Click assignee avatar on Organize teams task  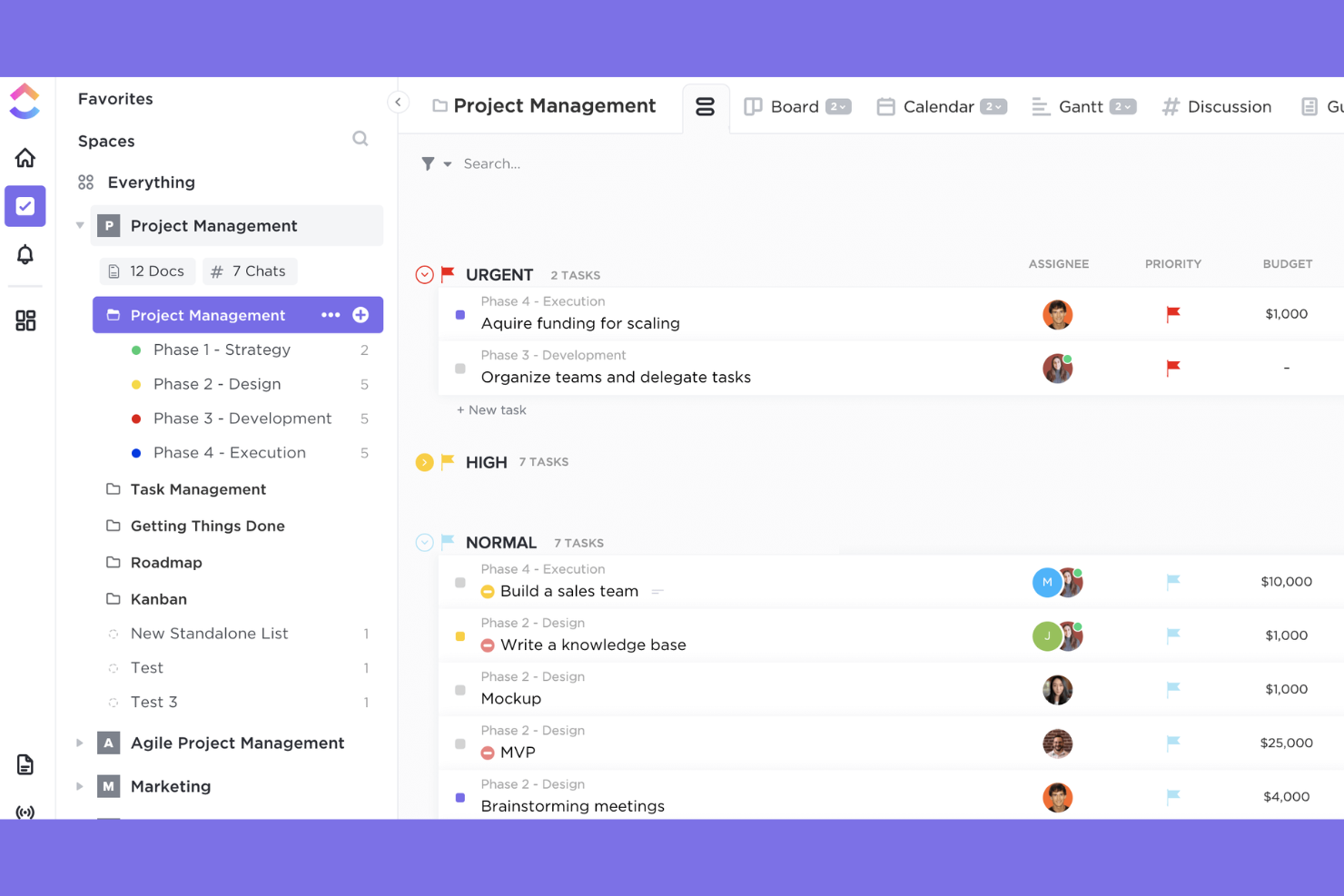pyautogui.click(x=1058, y=368)
